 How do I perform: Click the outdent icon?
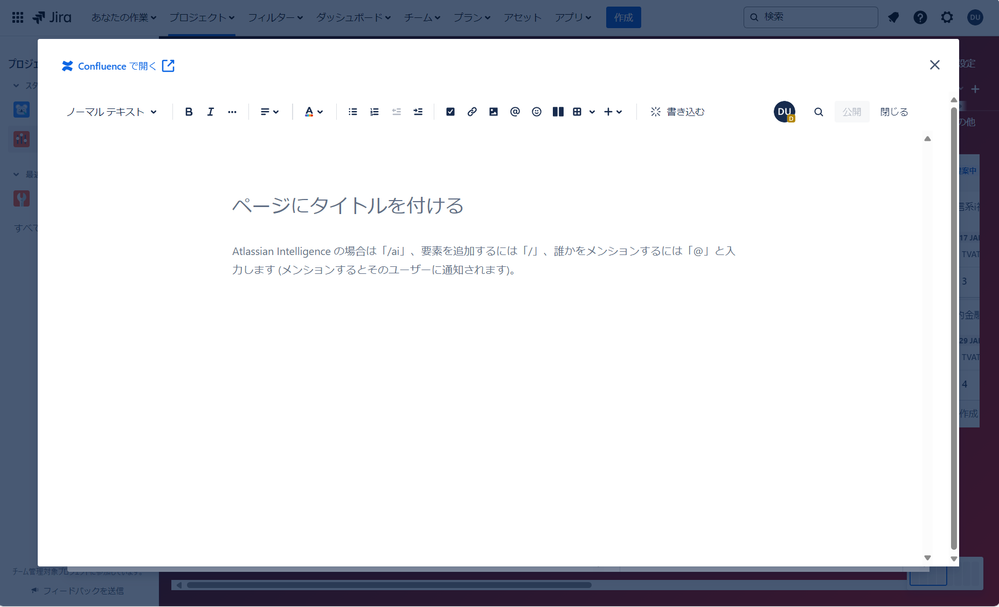(396, 111)
